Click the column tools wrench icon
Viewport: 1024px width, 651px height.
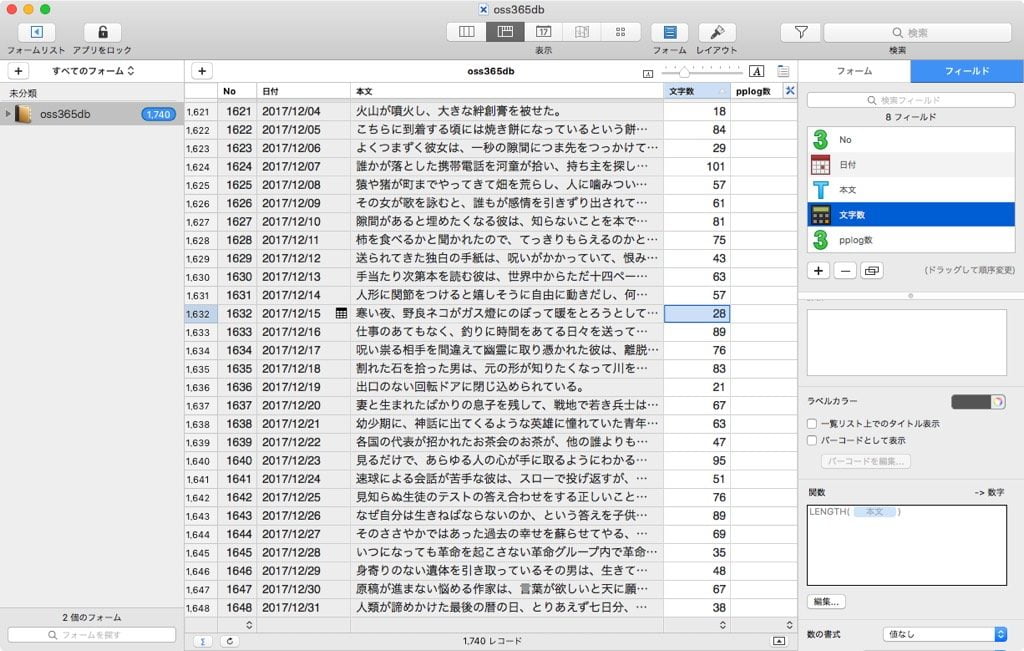(790, 91)
